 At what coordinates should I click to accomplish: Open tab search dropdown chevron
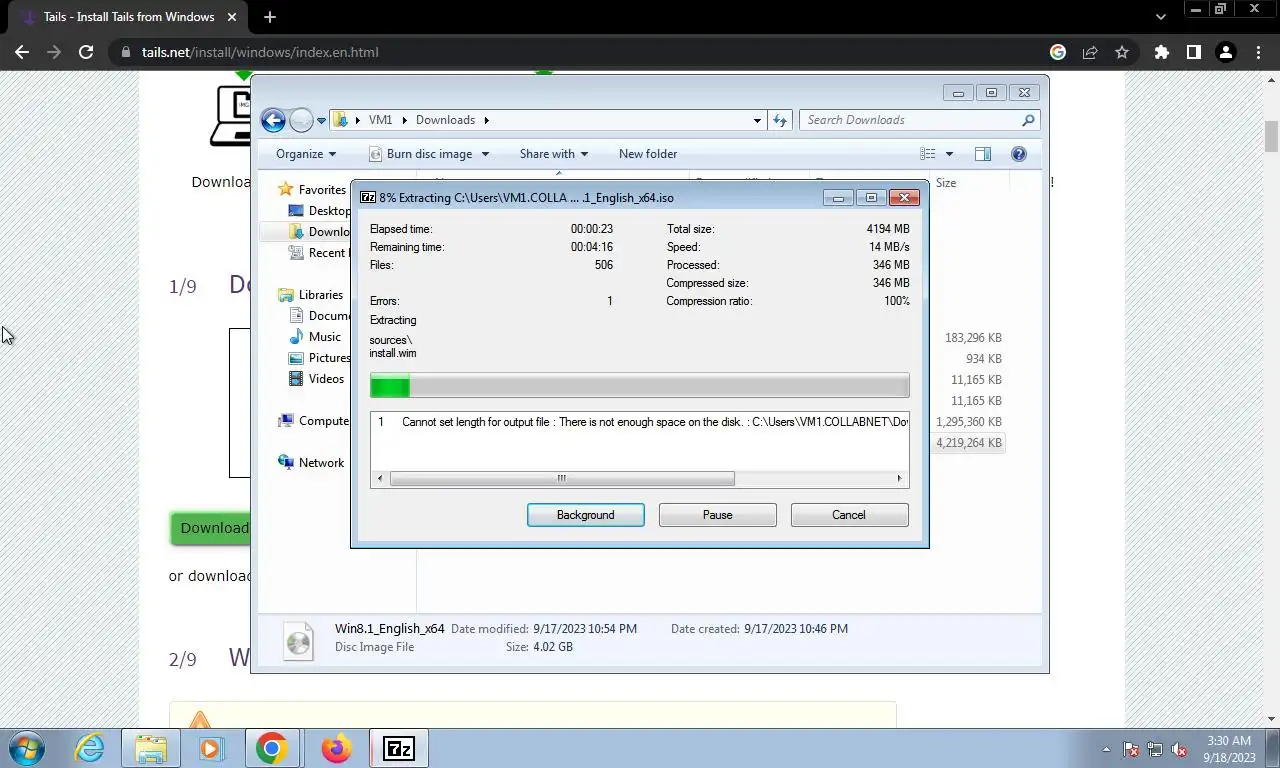click(x=1160, y=17)
